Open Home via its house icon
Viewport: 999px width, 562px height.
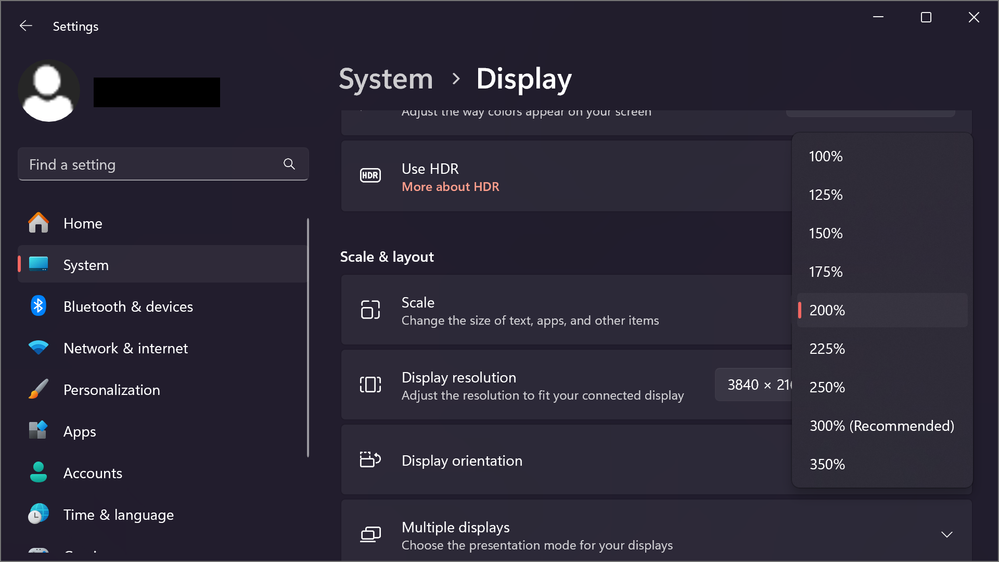click(x=38, y=223)
